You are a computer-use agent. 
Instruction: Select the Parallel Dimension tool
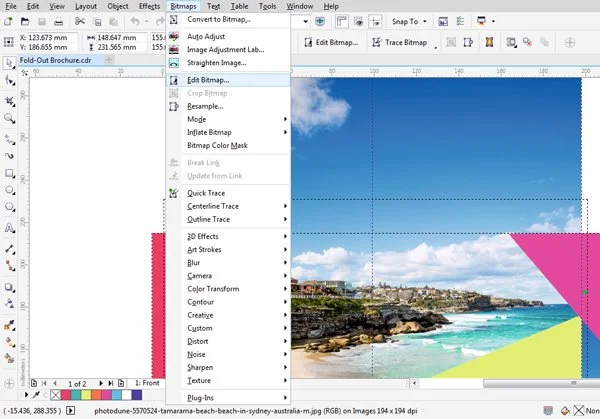tap(9, 249)
